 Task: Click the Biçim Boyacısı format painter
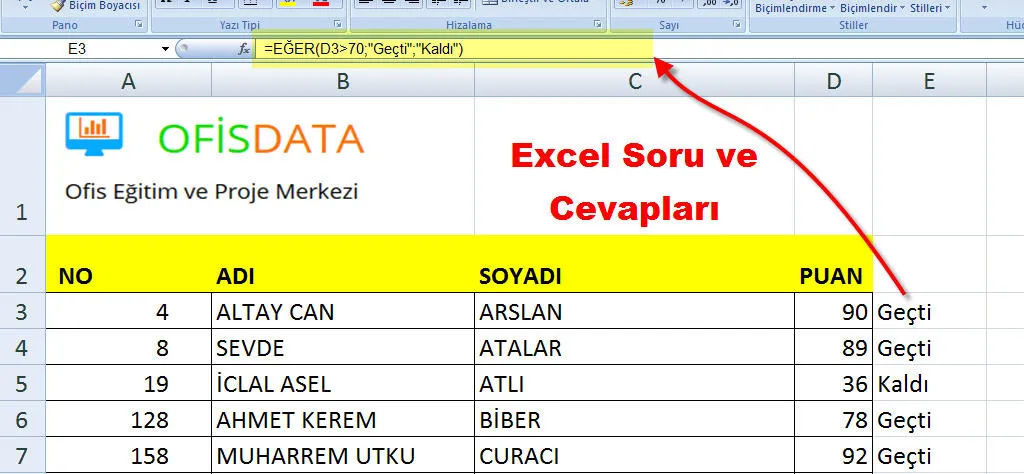[x=95, y=5]
